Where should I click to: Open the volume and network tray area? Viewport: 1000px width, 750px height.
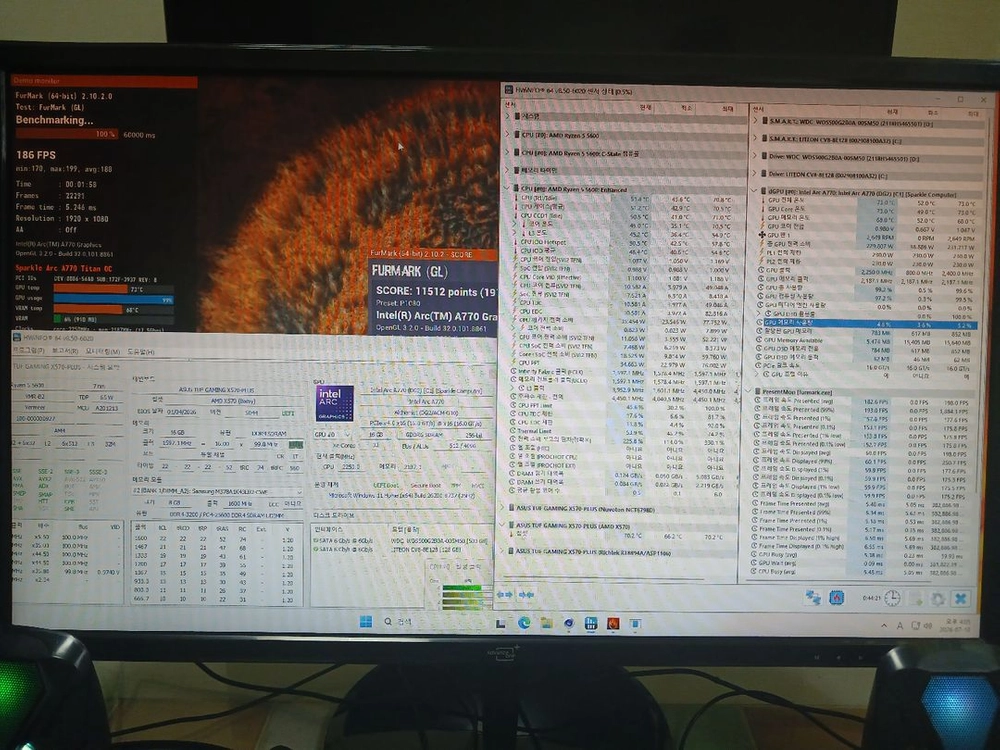point(922,626)
